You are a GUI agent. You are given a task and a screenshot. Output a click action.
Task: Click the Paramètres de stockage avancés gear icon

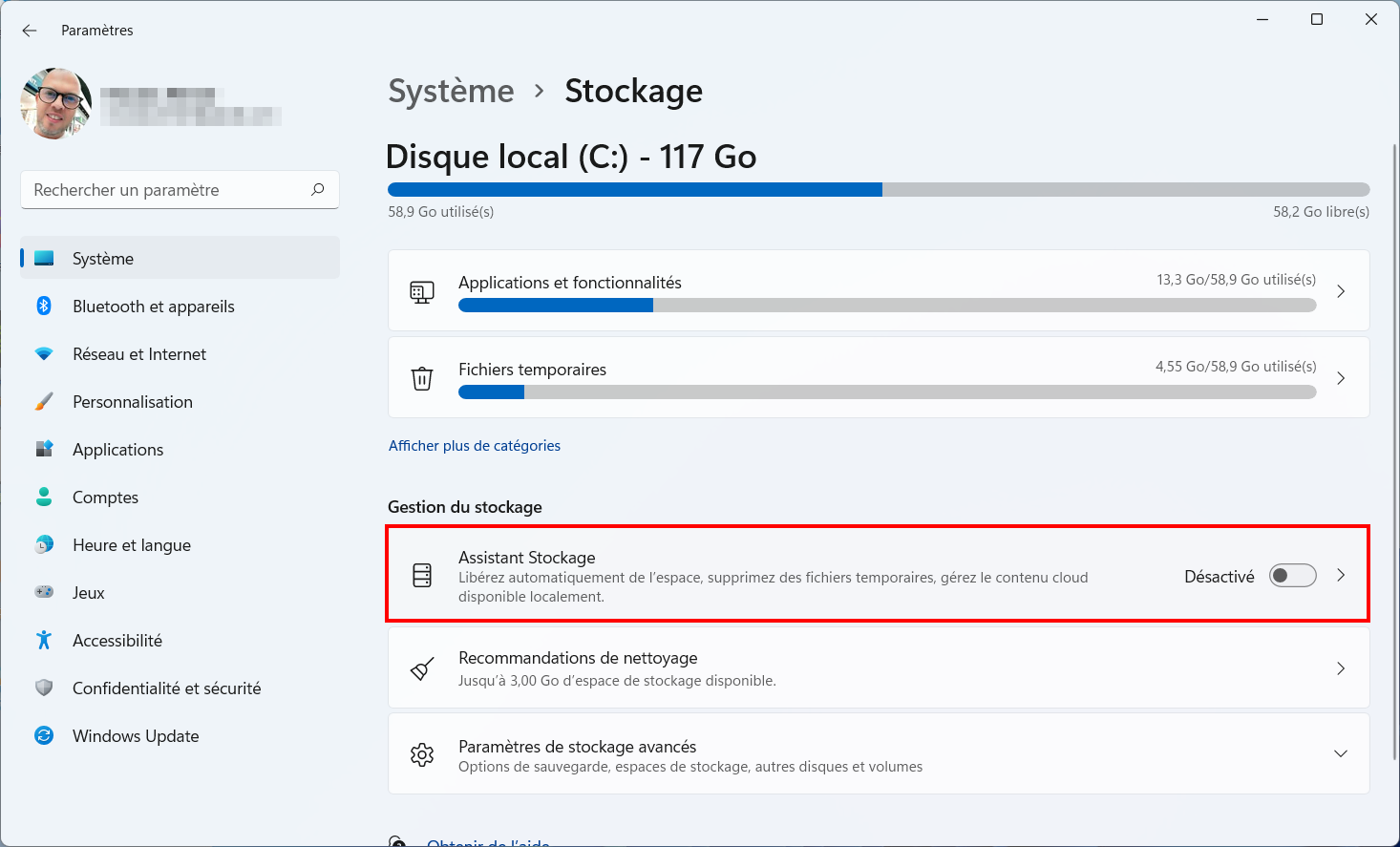[x=422, y=754]
